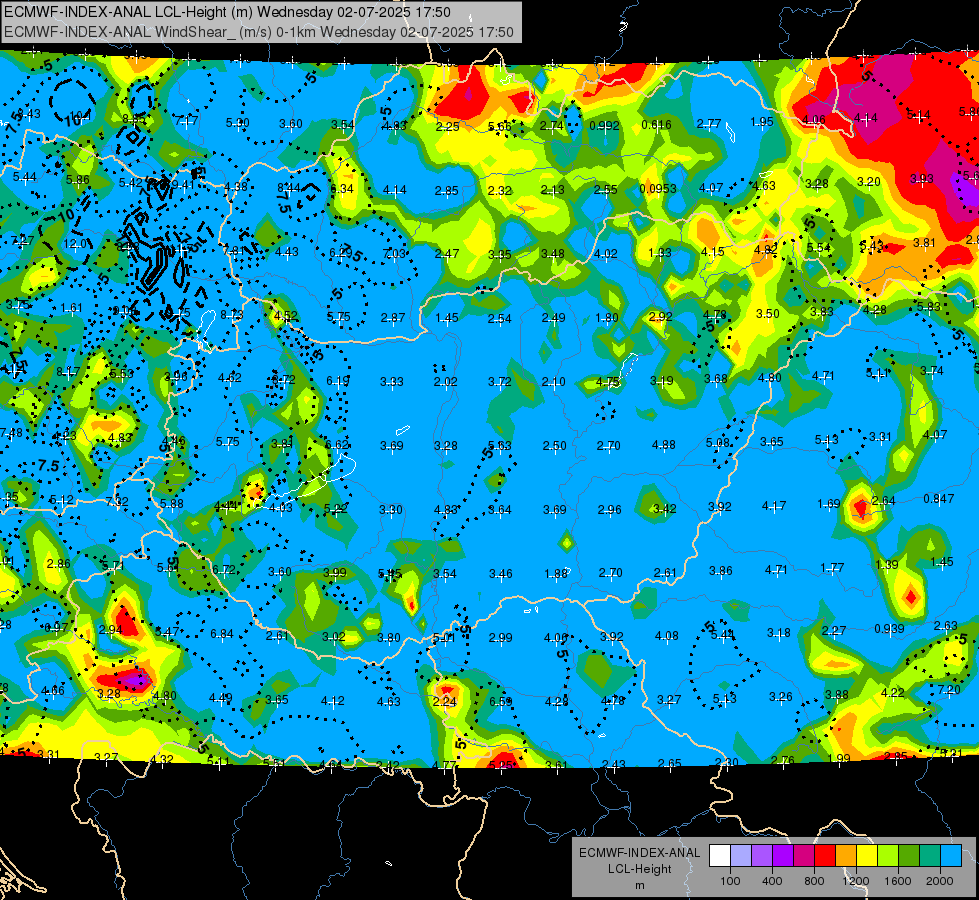Click the legend tick label '800'
Screen dimensions: 979x900
[814, 881]
